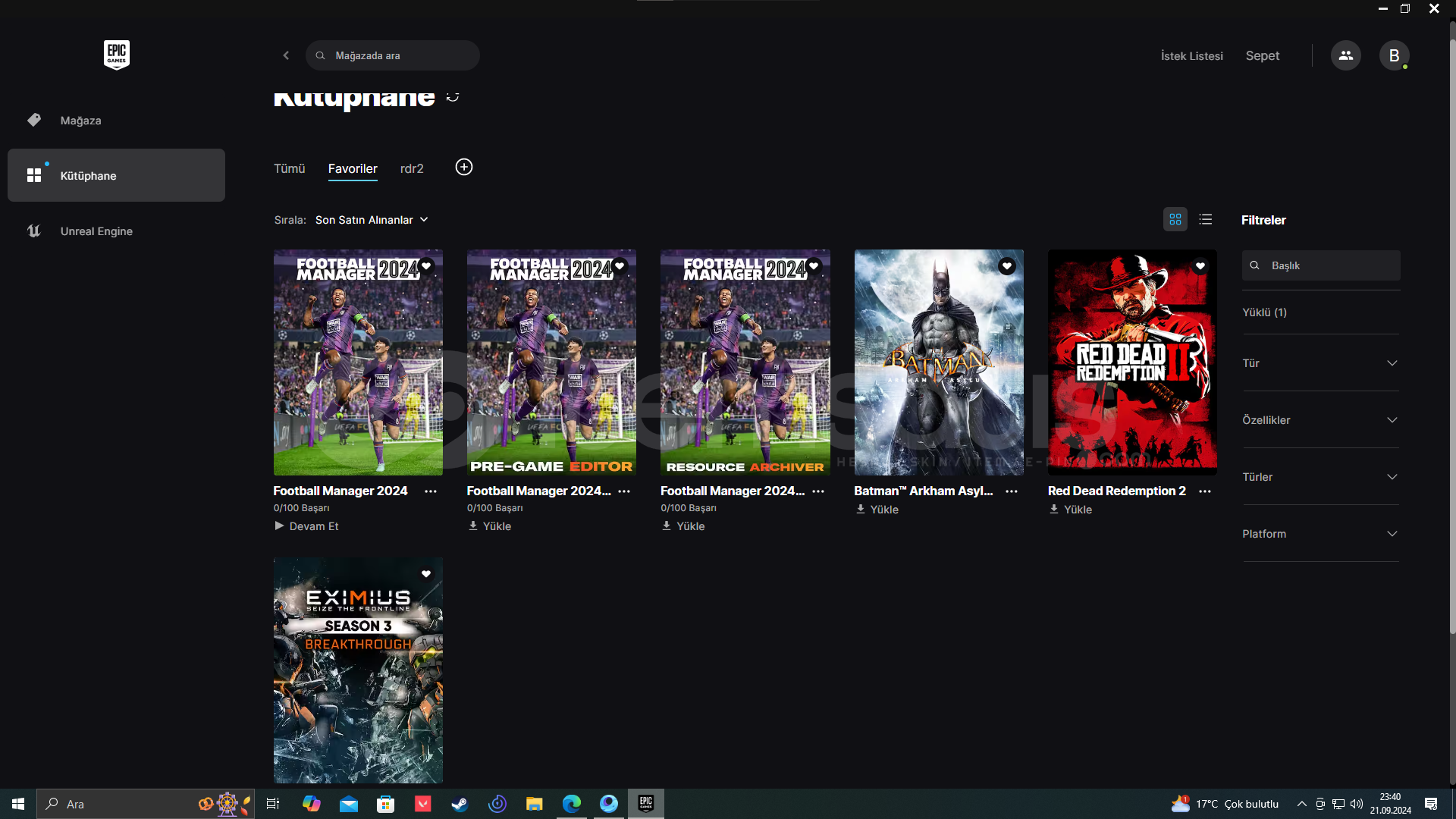Click Yükle for Pre-Game Editor
The width and height of the screenshot is (1456, 819).
pyautogui.click(x=490, y=526)
